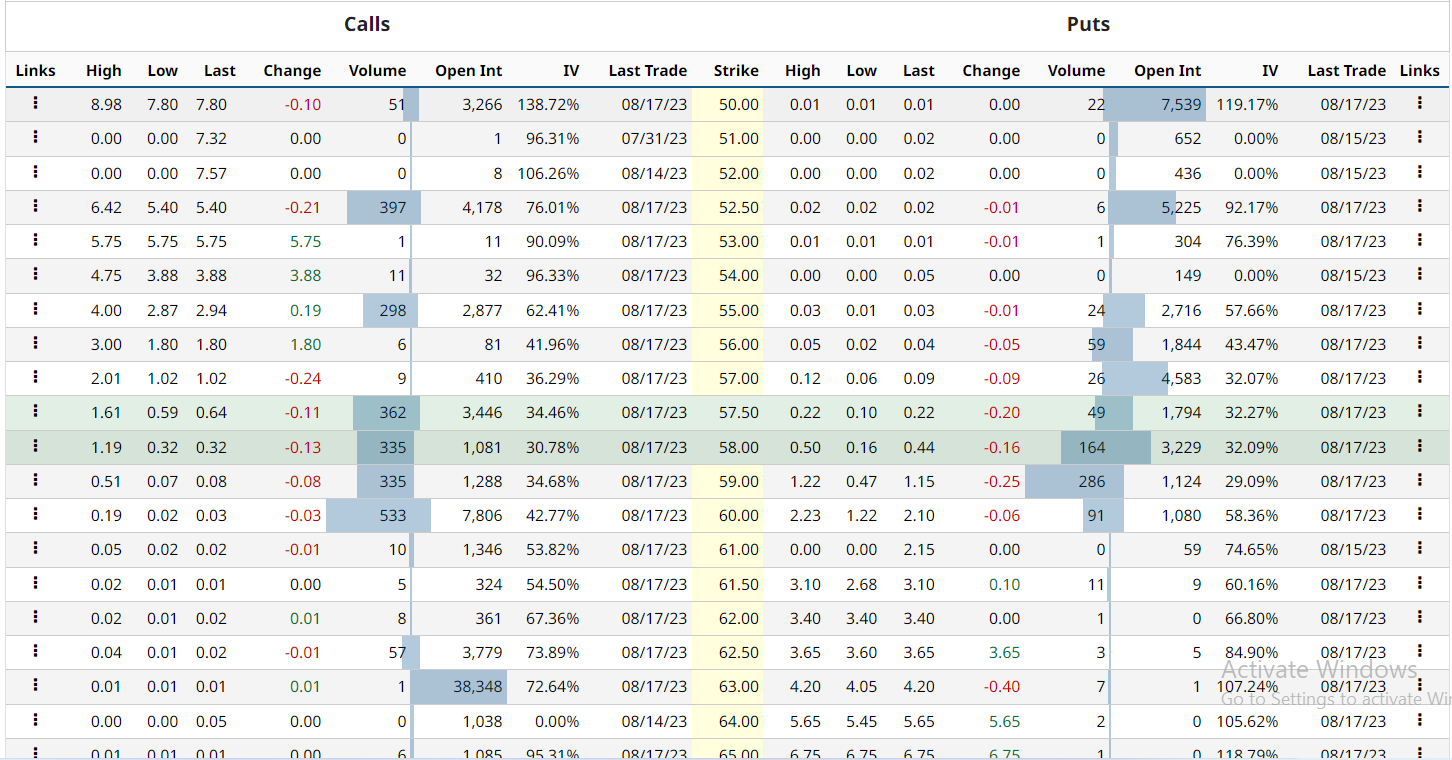1452x760 pixels.
Task: Open puts links menu for strike 56.00
Action: [1419, 343]
